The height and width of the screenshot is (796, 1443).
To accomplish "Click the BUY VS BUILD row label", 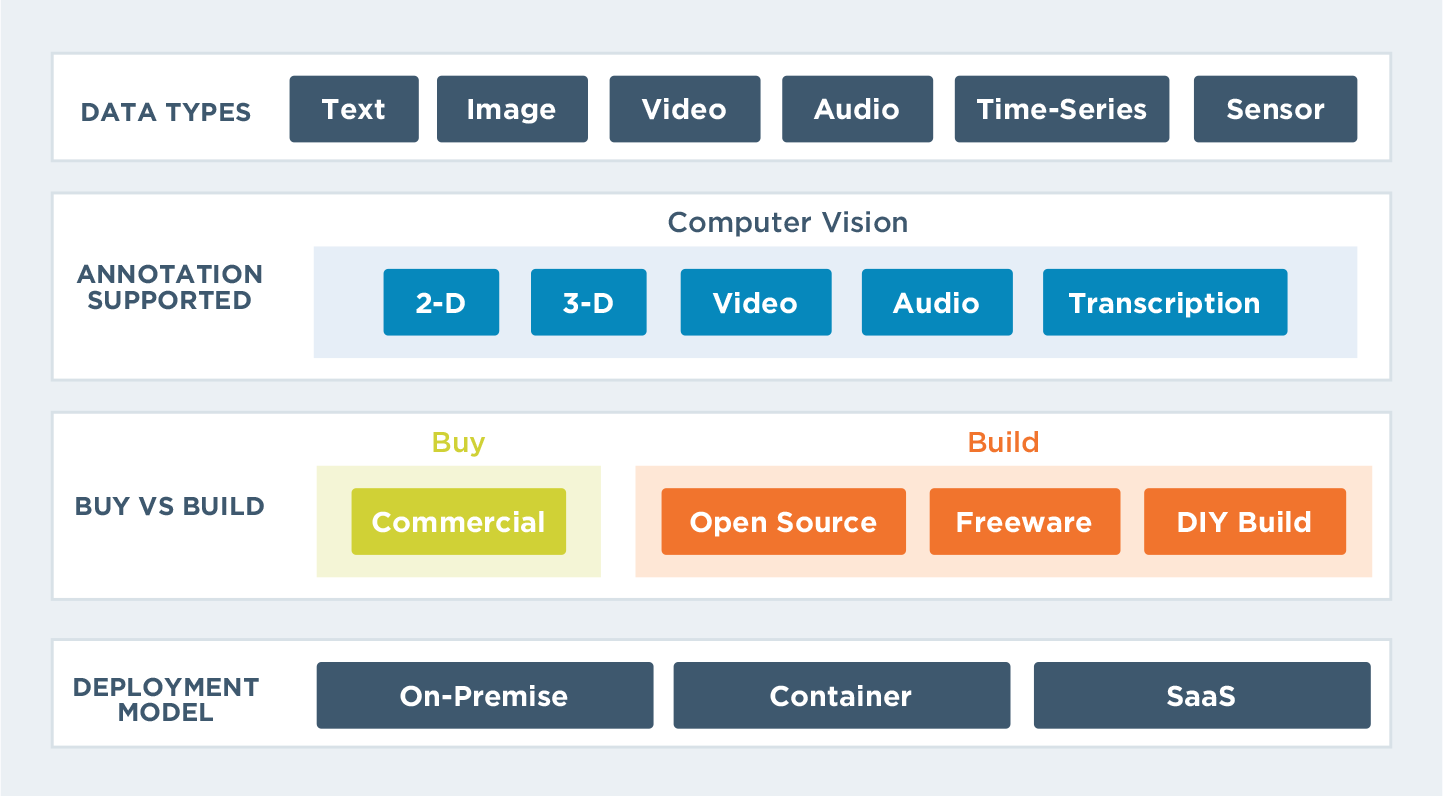I will click(170, 506).
